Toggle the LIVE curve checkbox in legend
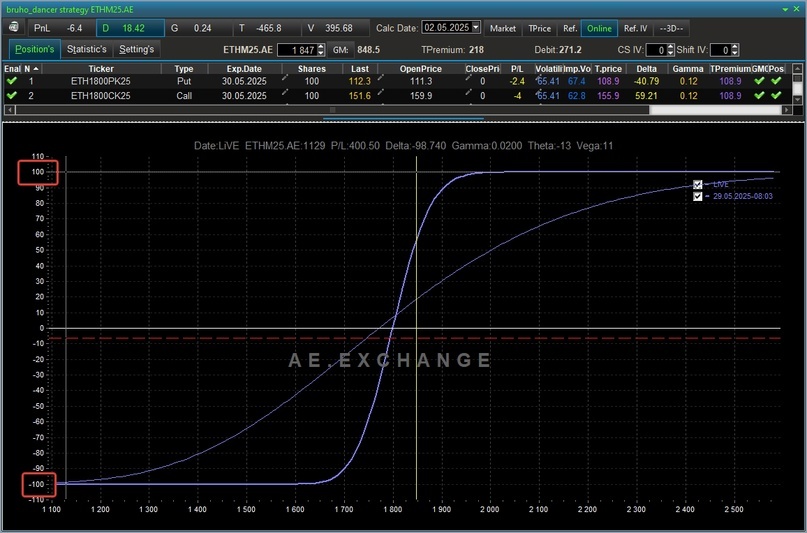The image size is (807, 533). click(x=697, y=184)
